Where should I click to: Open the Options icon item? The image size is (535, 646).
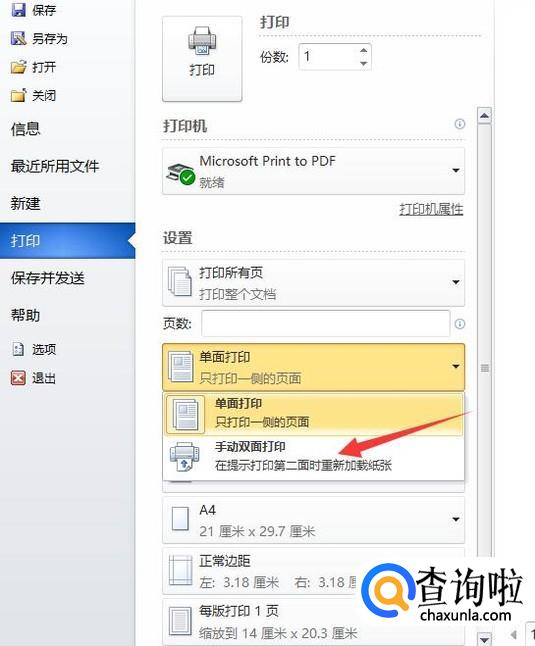click(x=18, y=349)
